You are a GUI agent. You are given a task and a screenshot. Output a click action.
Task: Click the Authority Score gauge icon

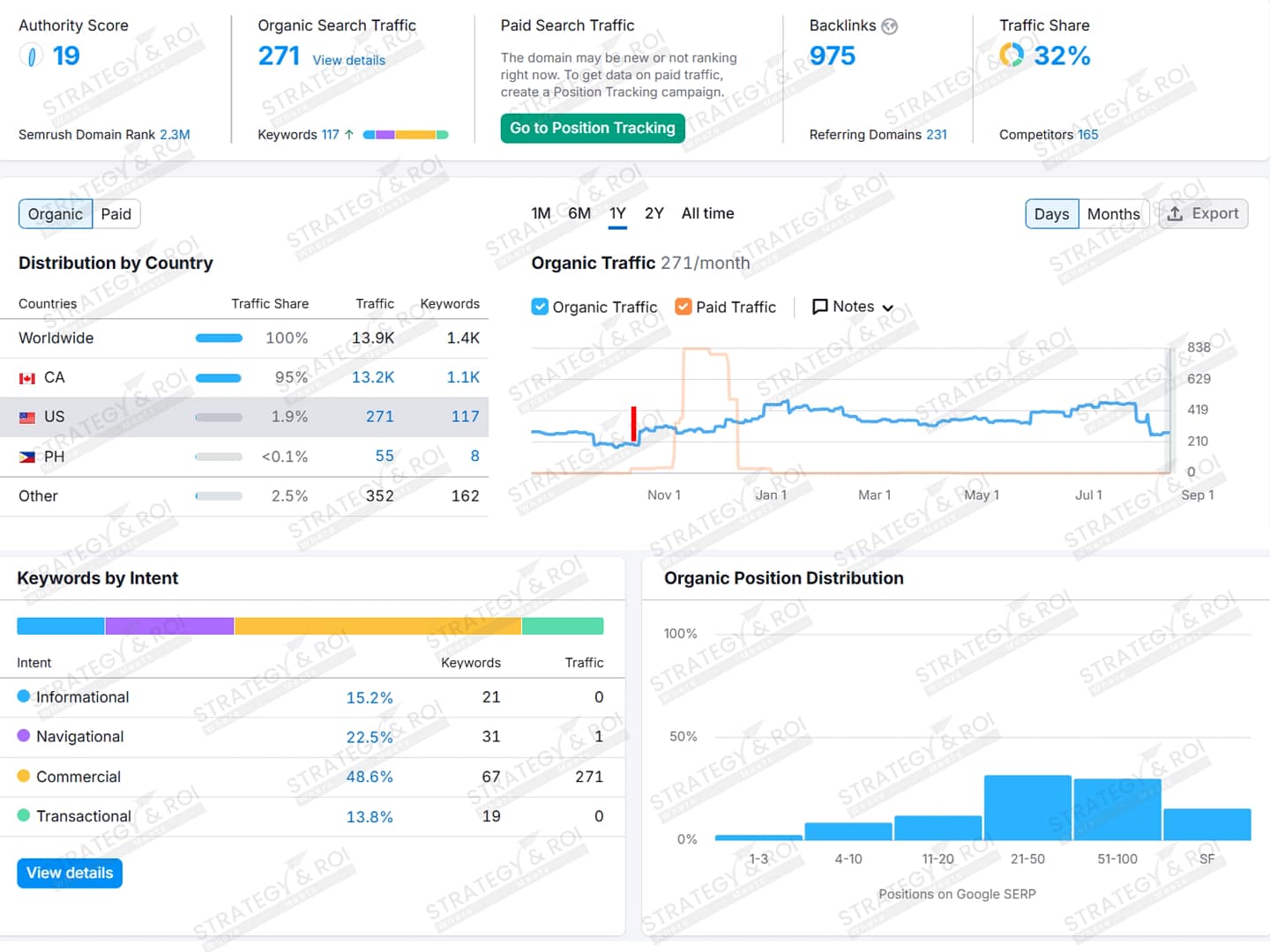click(31, 56)
